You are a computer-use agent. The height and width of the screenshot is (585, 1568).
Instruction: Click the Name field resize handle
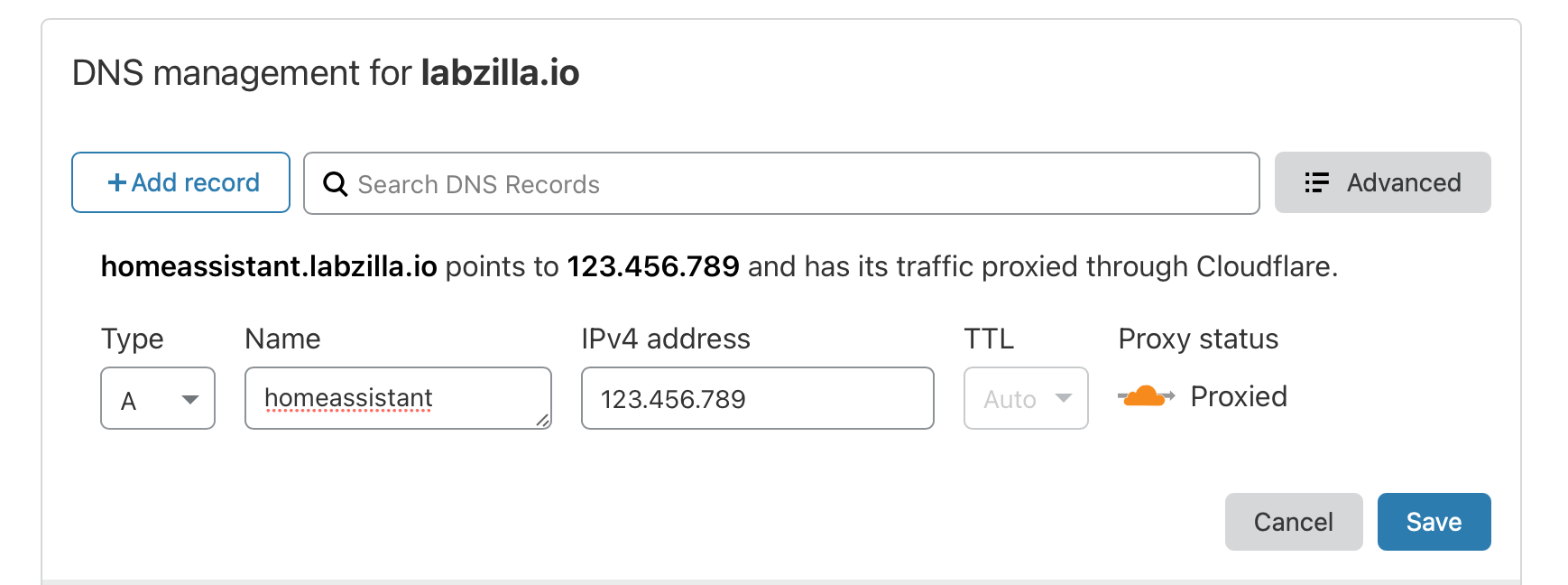[542, 420]
